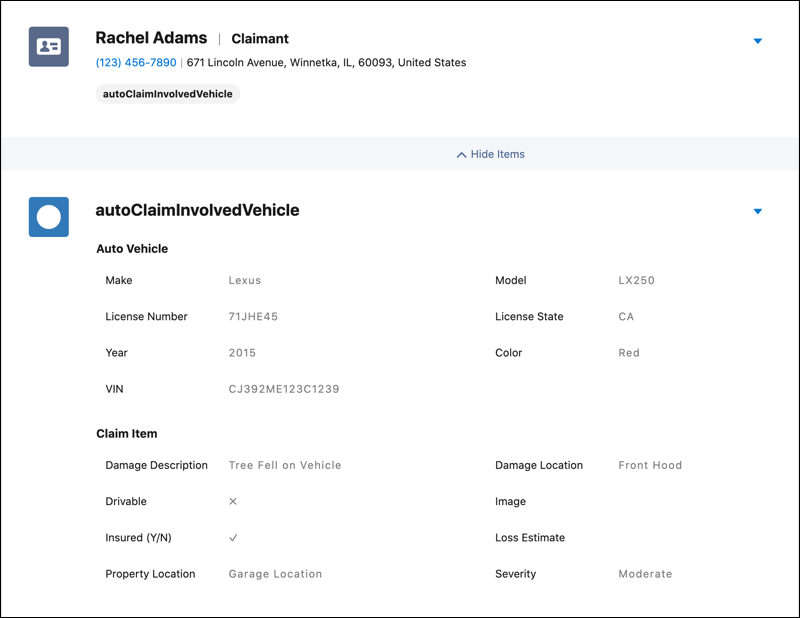Click the Damage Description Tree Fell on Vehicle

[x=285, y=465]
